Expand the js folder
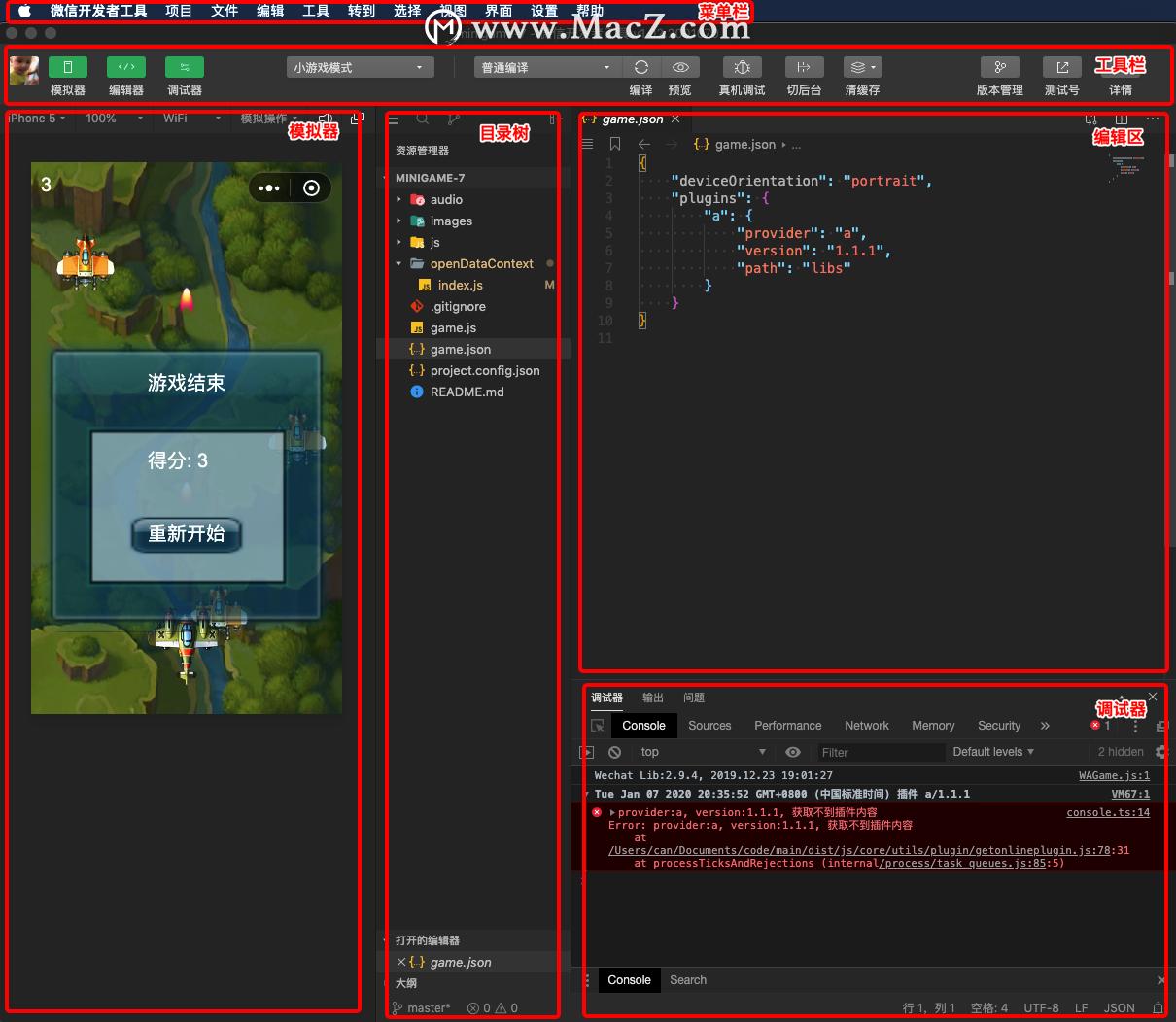 pos(473,242)
